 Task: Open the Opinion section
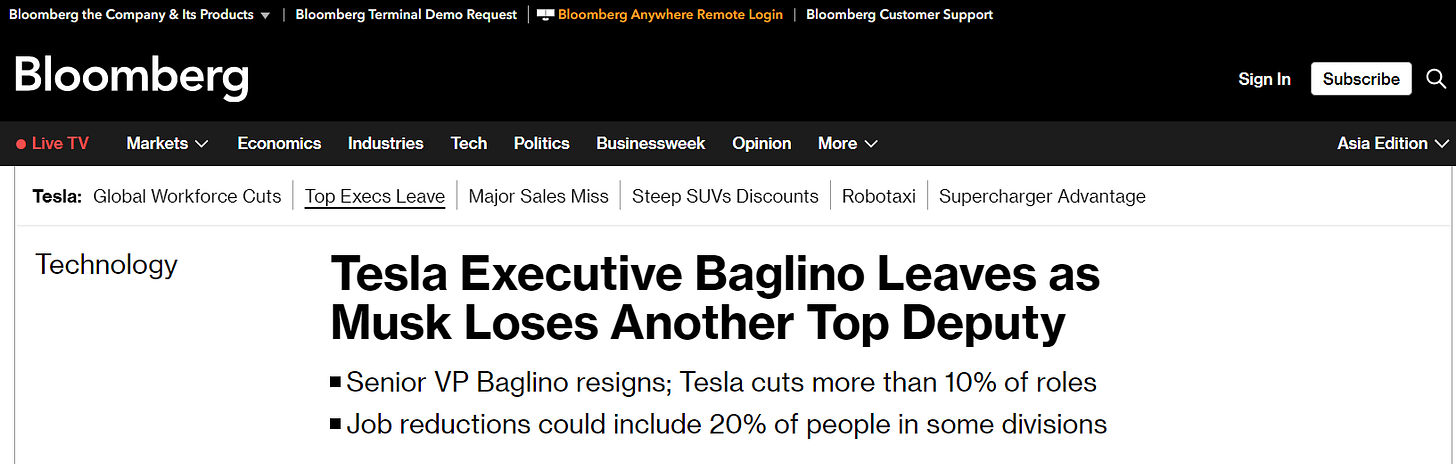(x=761, y=143)
